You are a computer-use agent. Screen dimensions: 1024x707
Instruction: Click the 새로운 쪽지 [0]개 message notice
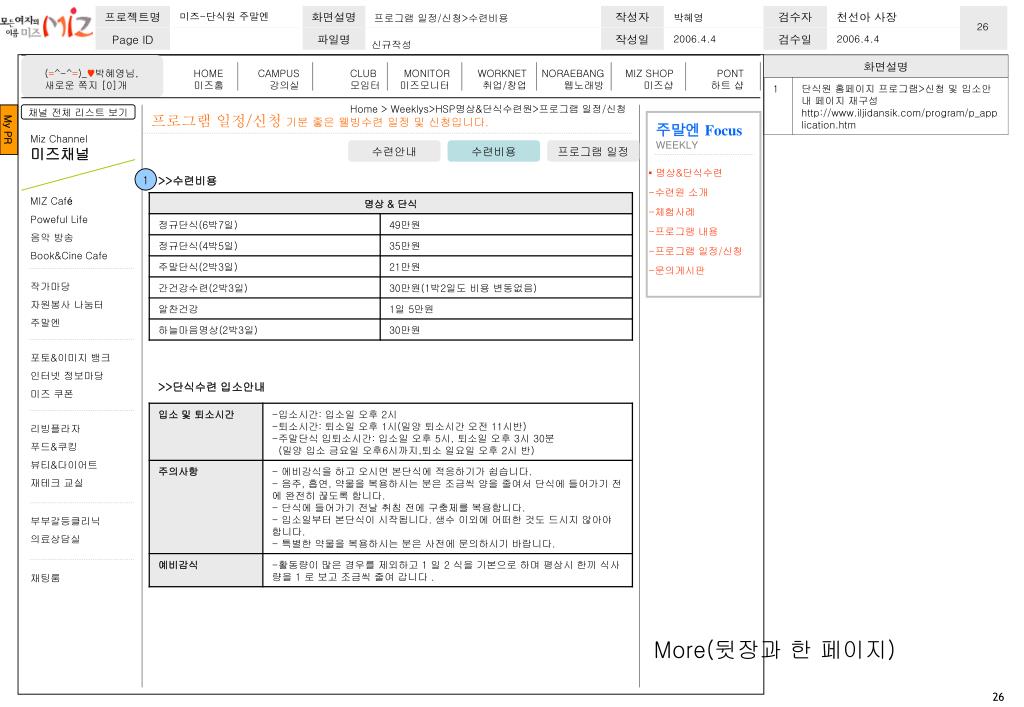click(x=86, y=86)
